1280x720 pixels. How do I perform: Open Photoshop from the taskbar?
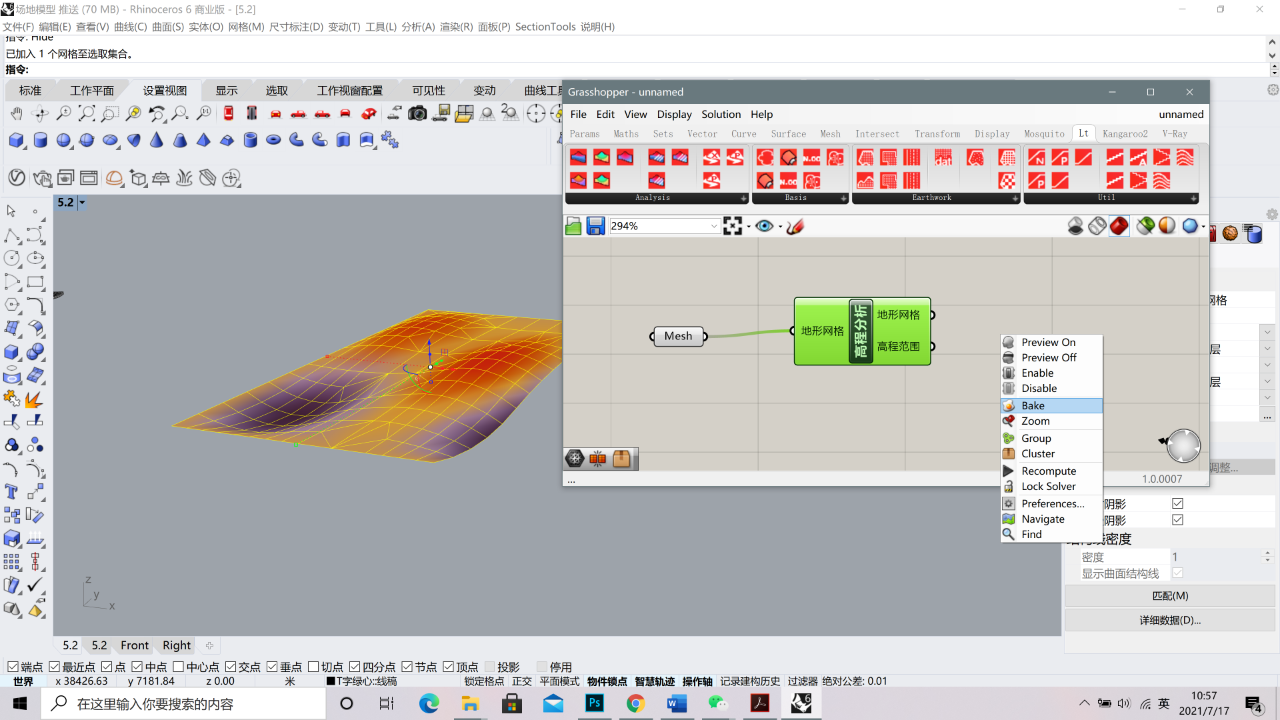click(595, 703)
